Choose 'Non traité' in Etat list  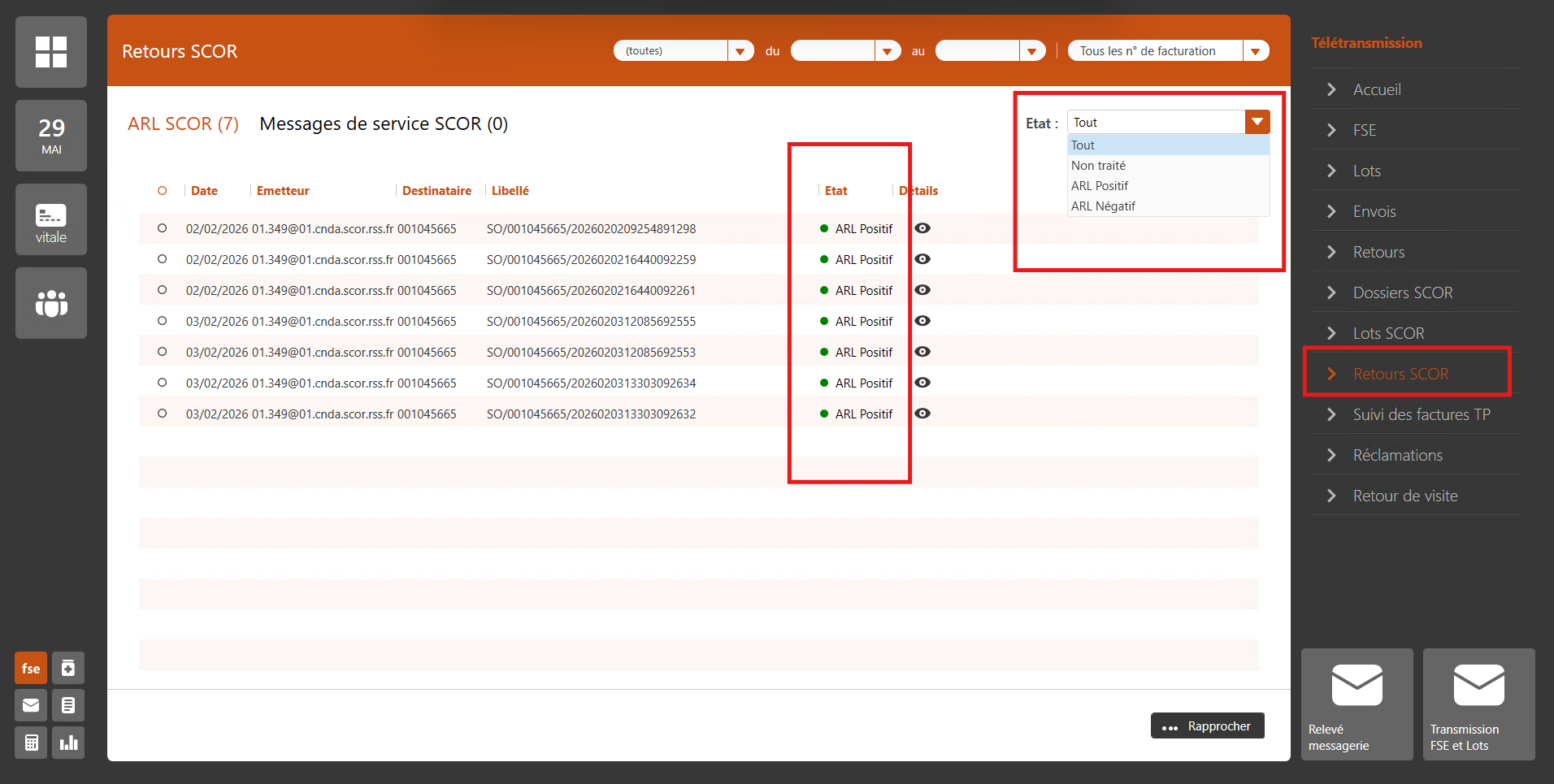click(1168, 166)
